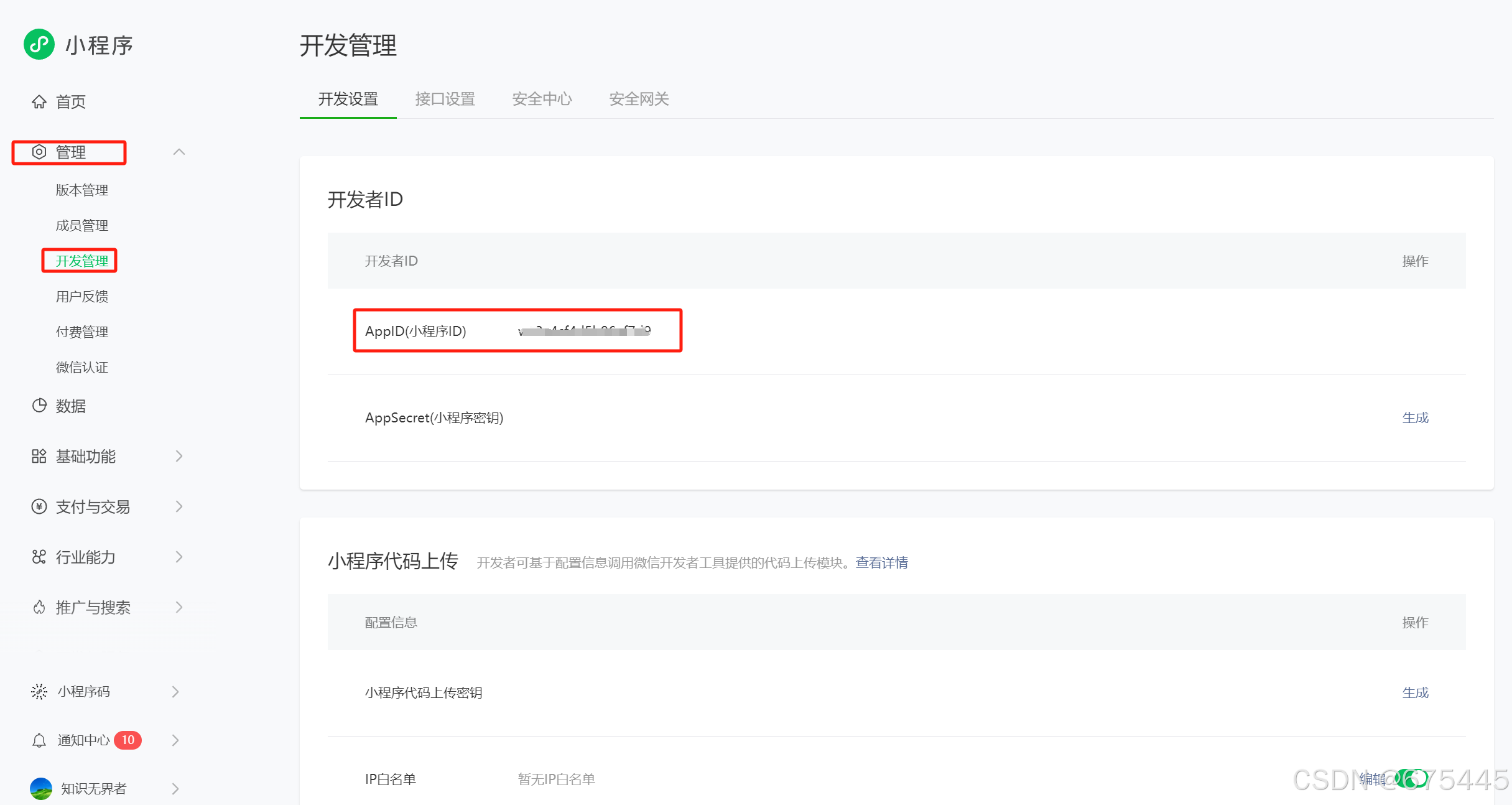Expand the 小程序码 section arrow
This screenshot has width=1512, height=805.
(175, 692)
